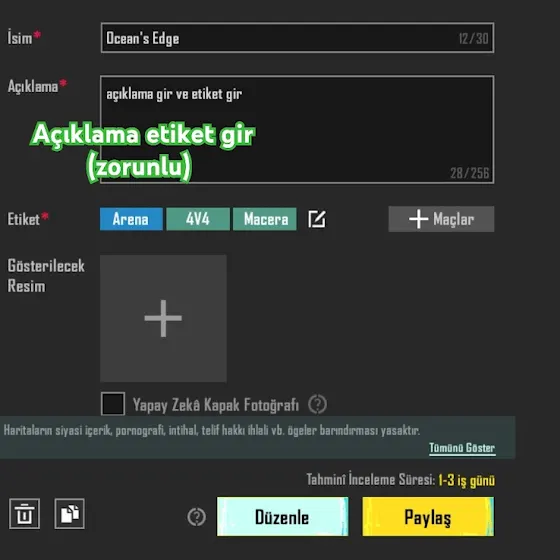The width and height of the screenshot is (560, 560).
Task: Click the Paylaş button
Action: 428,516
